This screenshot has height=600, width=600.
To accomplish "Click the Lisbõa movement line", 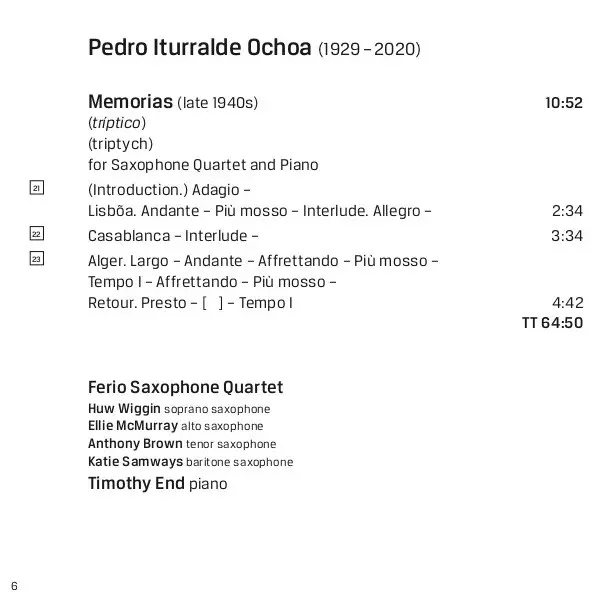I will pos(260,211).
